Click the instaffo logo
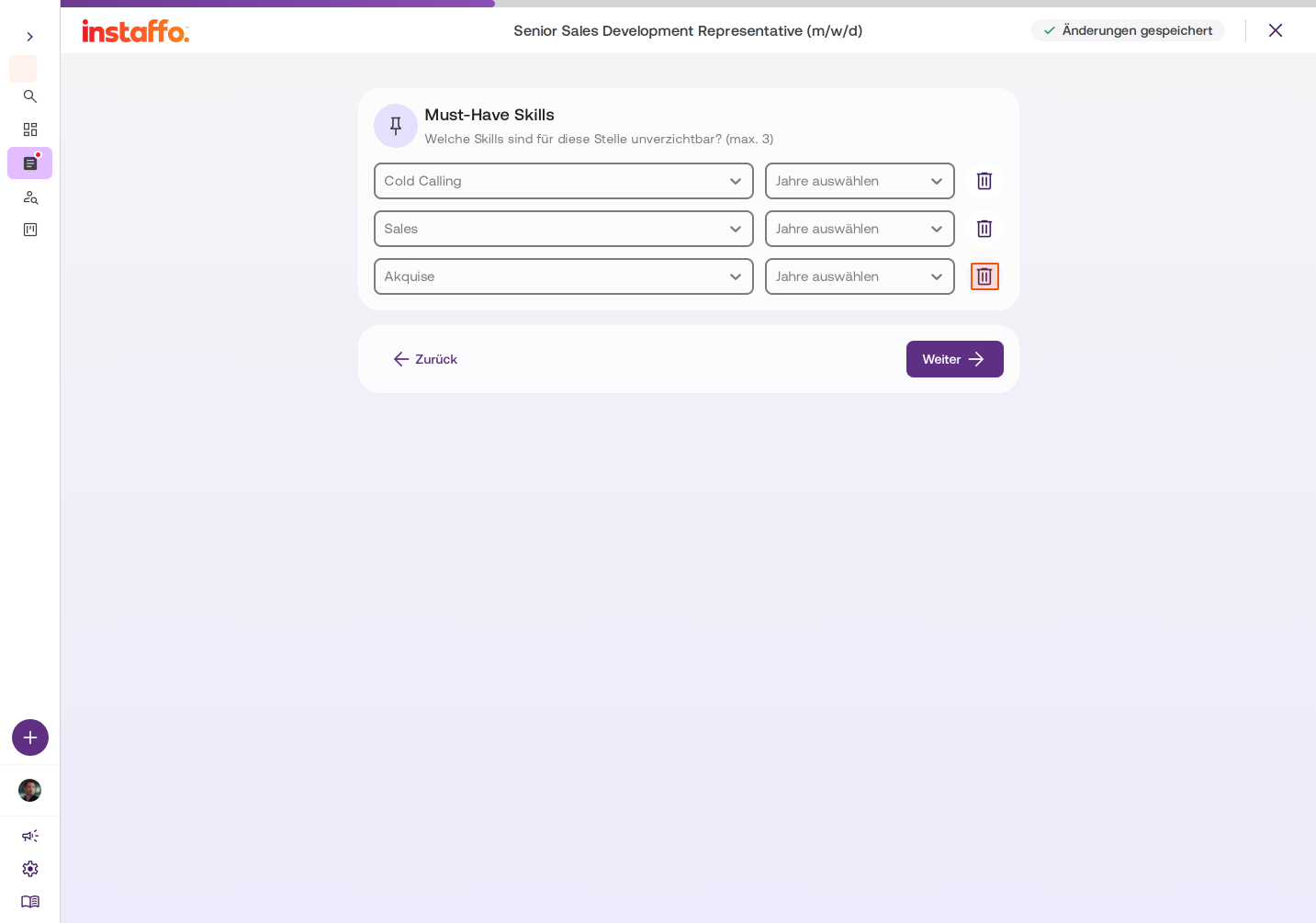 (136, 31)
